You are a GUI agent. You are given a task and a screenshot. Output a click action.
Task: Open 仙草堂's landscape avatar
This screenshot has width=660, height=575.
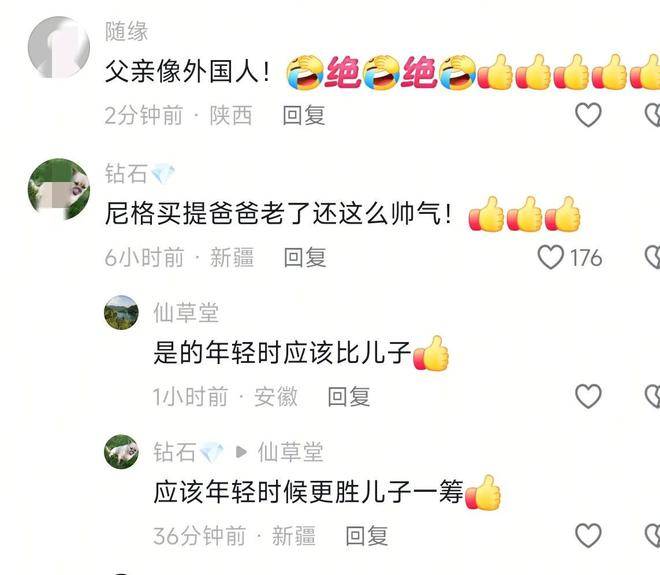(121, 312)
